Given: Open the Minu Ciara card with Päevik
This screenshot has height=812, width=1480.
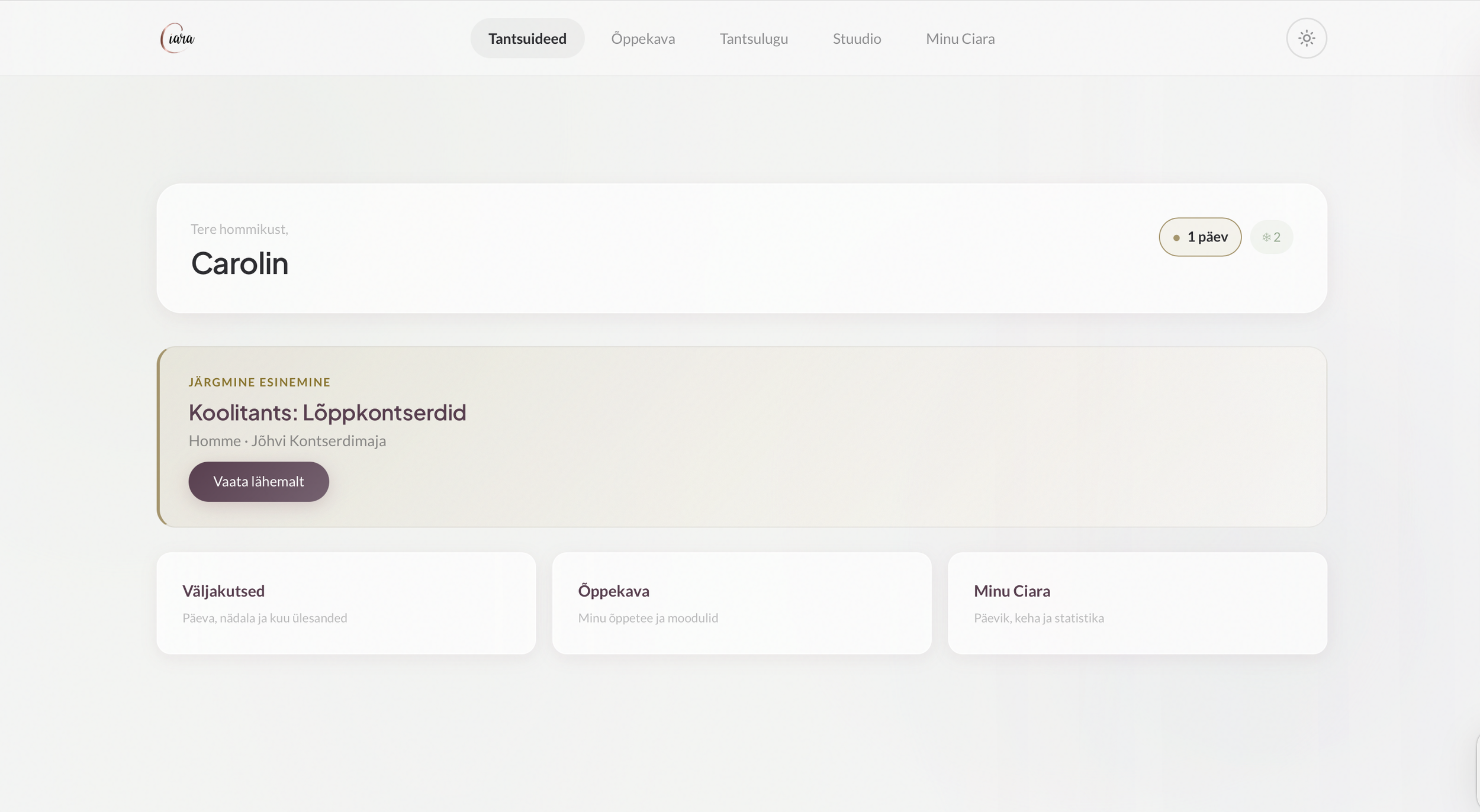Looking at the screenshot, I should pos(1137,603).
